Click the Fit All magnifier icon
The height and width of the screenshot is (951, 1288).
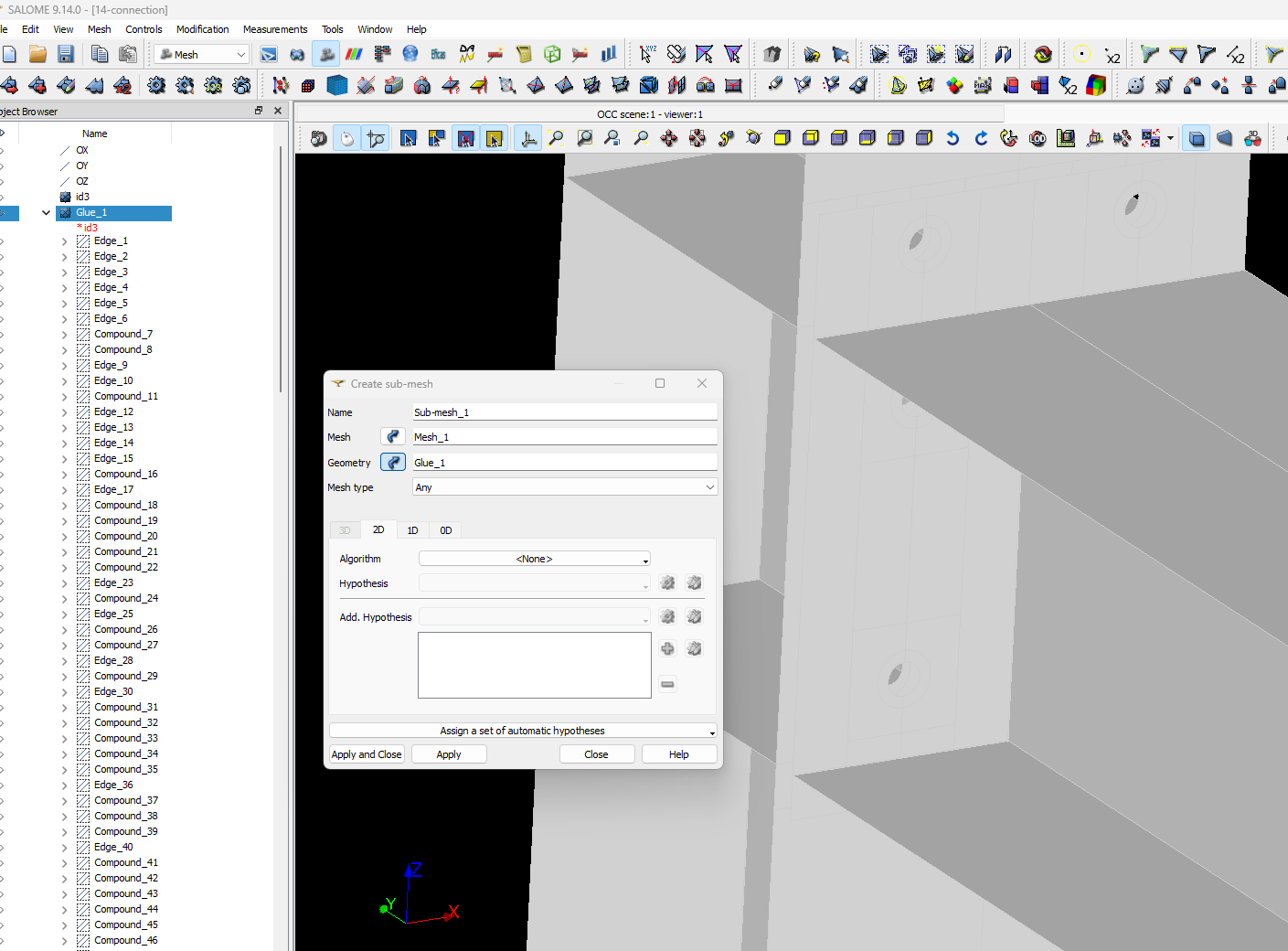click(x=556, y=139)
